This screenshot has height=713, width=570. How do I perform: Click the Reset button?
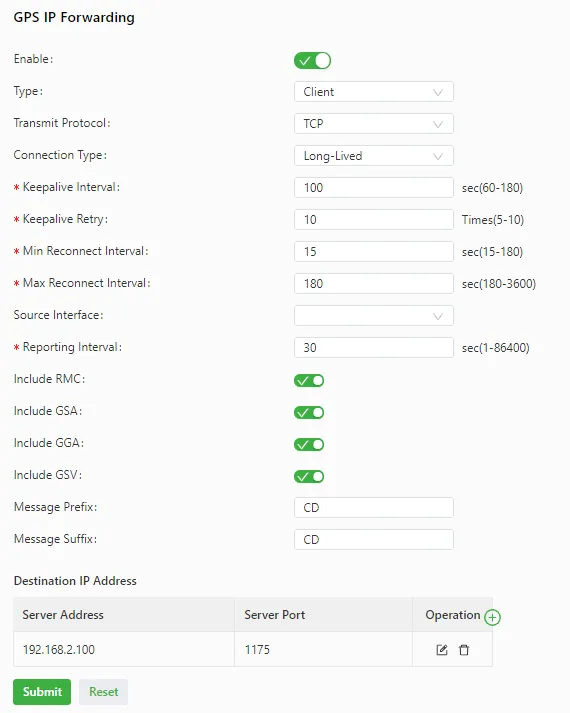point(104,692)
